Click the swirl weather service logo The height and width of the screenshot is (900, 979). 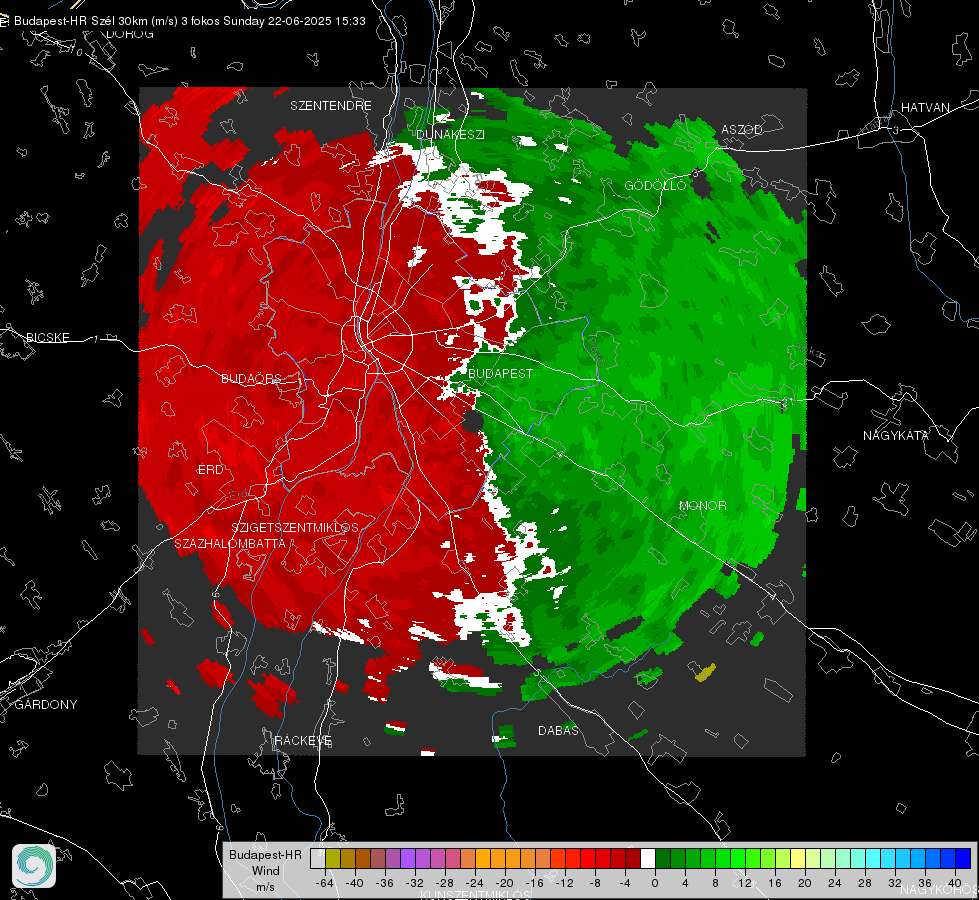34,866
